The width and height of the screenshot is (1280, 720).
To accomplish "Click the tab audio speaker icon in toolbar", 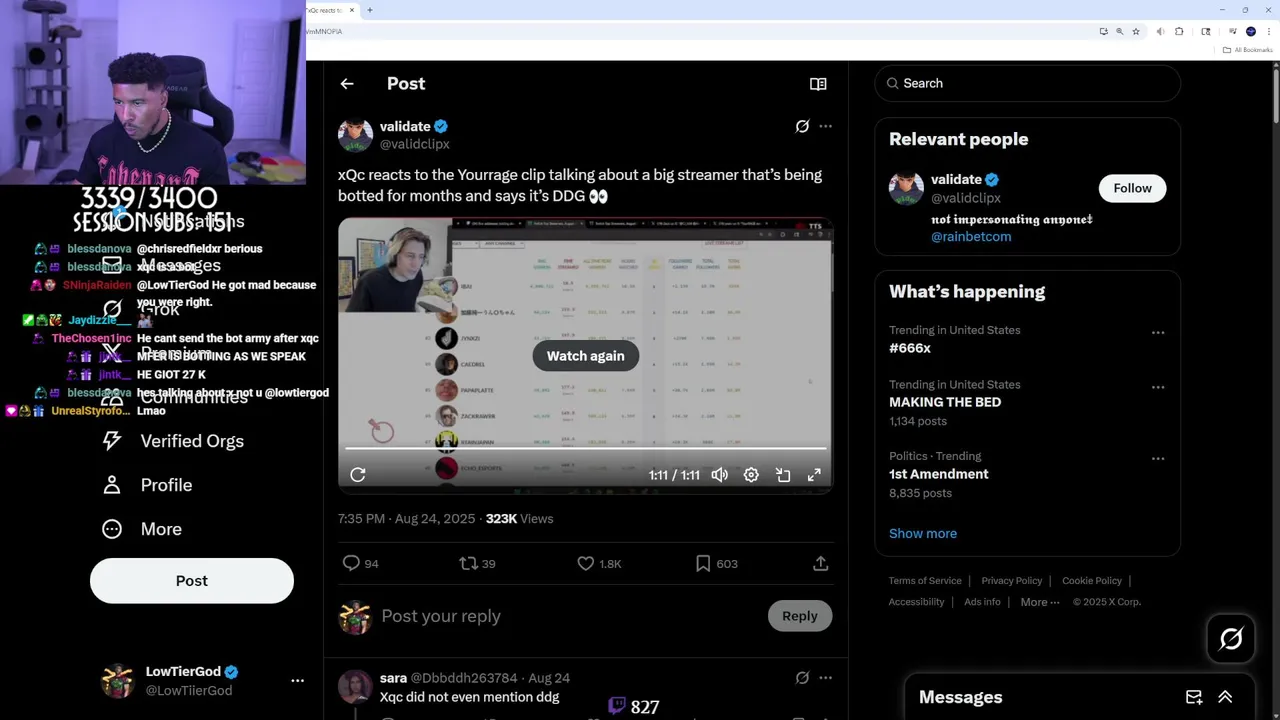I will 1160,31.
